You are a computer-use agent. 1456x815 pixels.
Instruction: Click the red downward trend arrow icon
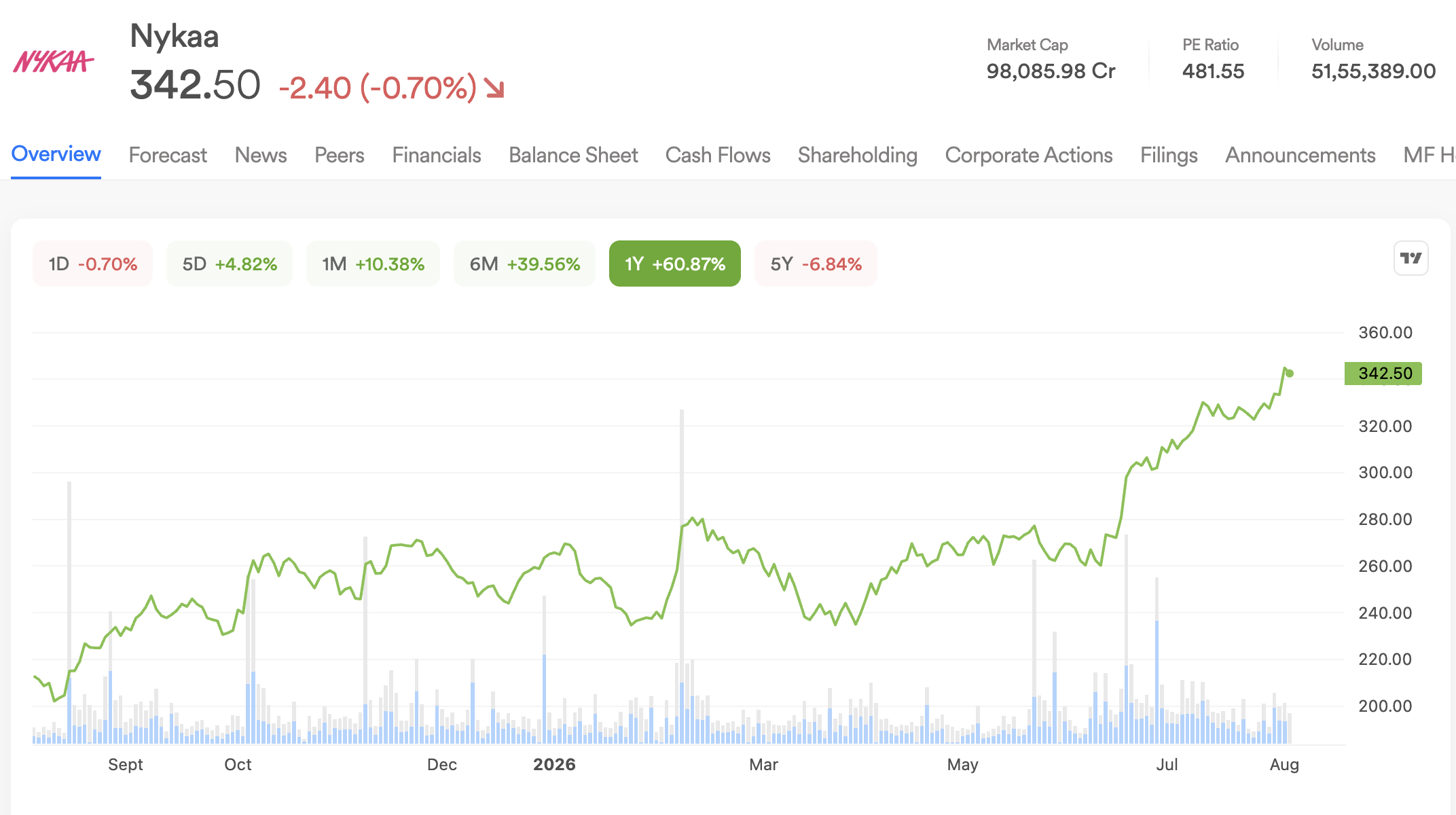(494, 88)
